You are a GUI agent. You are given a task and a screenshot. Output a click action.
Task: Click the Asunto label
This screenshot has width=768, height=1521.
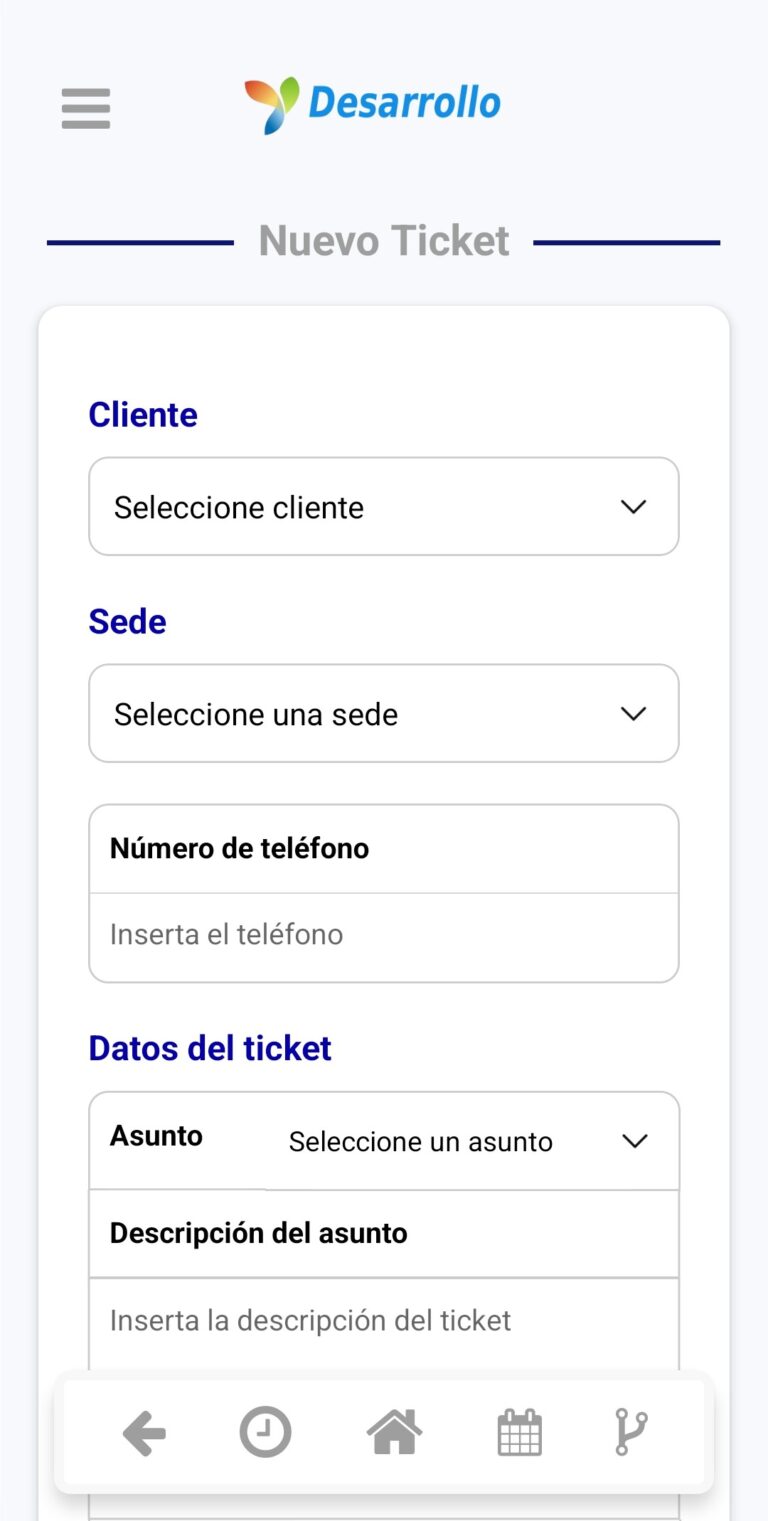(156, 1136)
